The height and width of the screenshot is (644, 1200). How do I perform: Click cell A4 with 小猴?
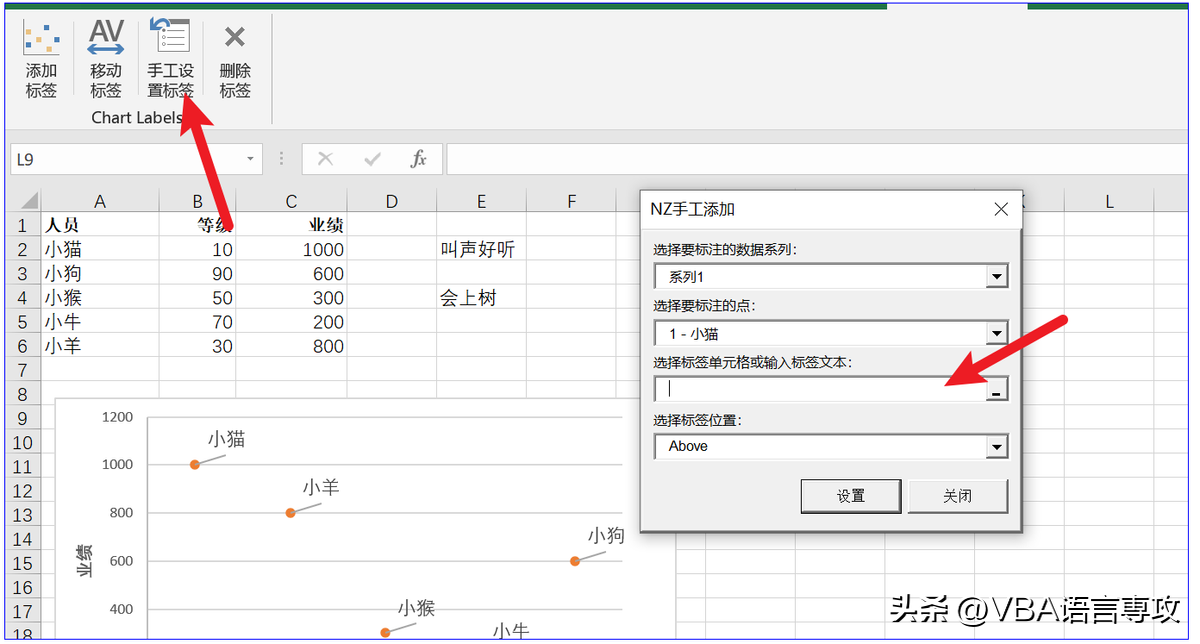pos(100,298)
